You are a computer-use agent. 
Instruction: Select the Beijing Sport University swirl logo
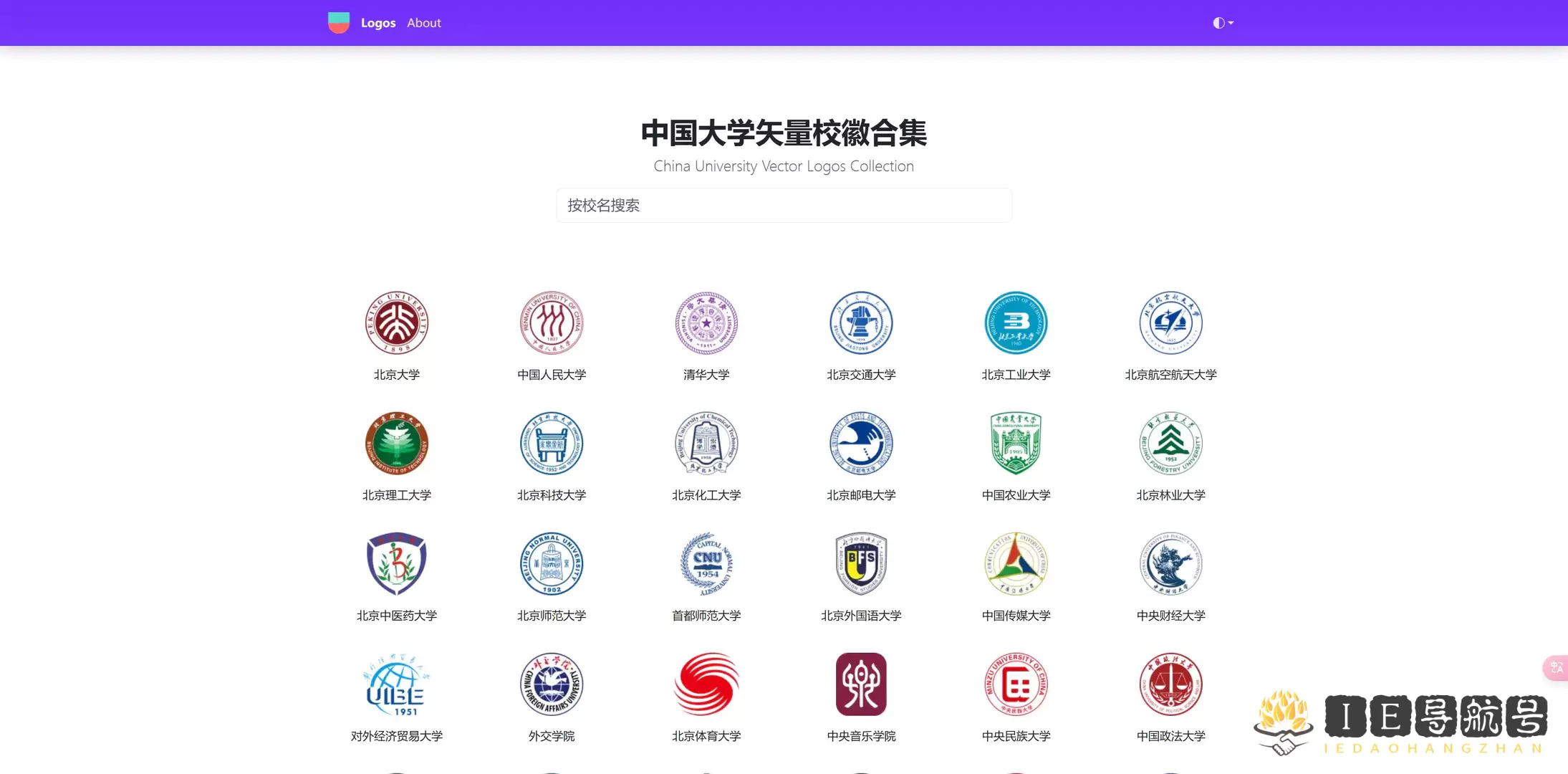coord(706,684)
